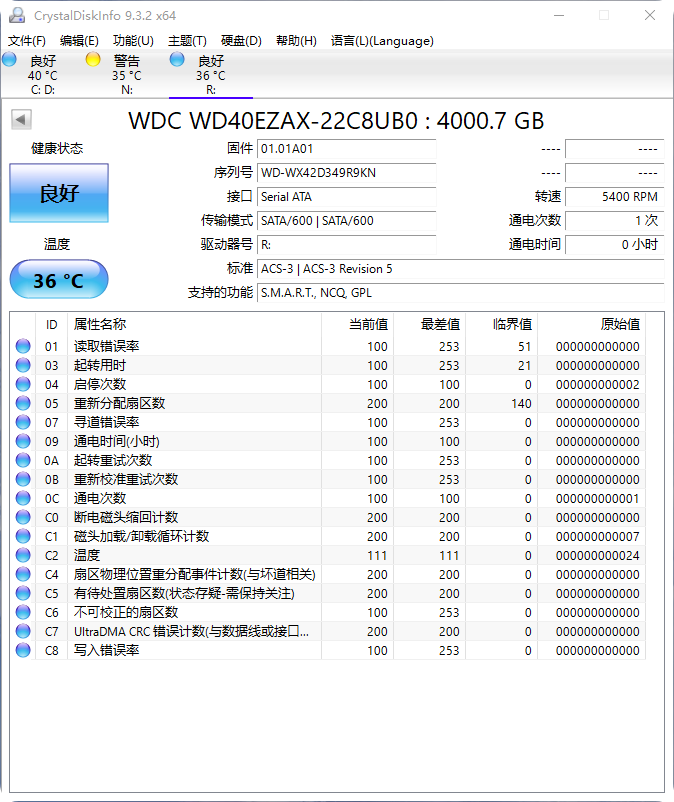Screen dimensions: 674x802
Task: Click the ID column header
Action: tap(52, 324)
